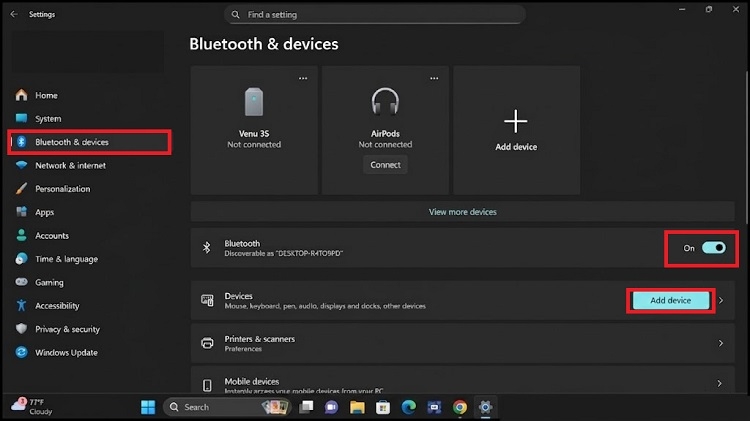Click the Add device button in Devices row

point(671,300)
